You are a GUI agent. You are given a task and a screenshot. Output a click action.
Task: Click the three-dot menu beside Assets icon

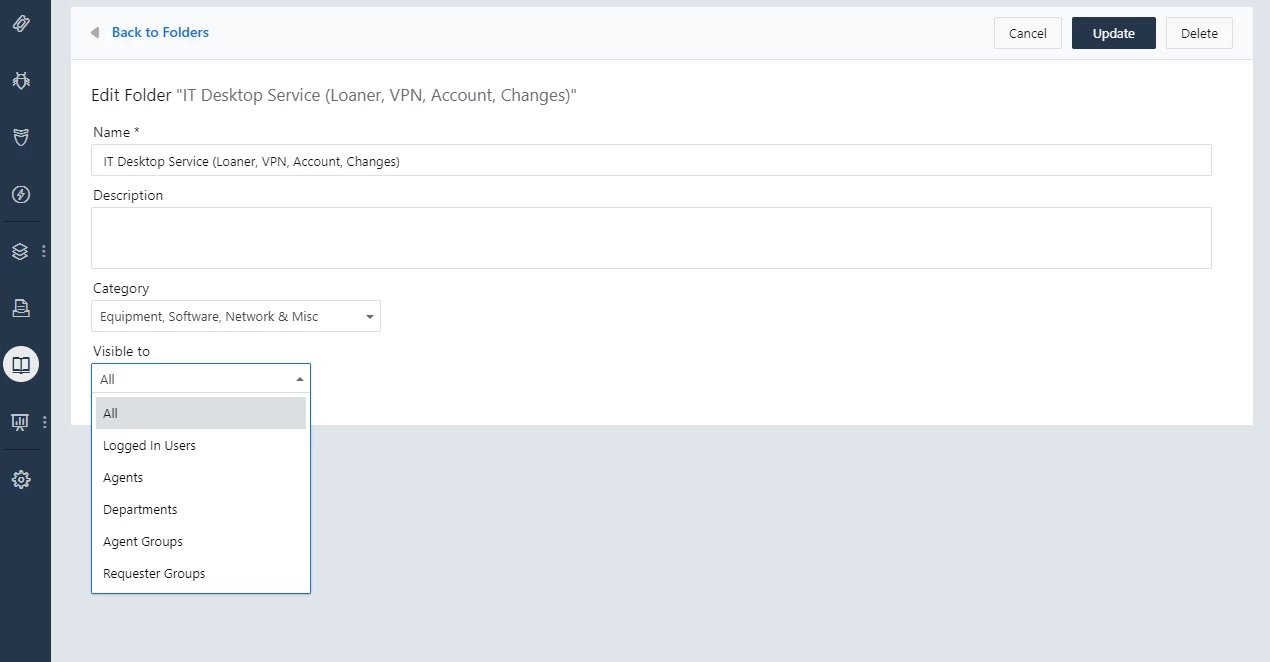[44, 251]
